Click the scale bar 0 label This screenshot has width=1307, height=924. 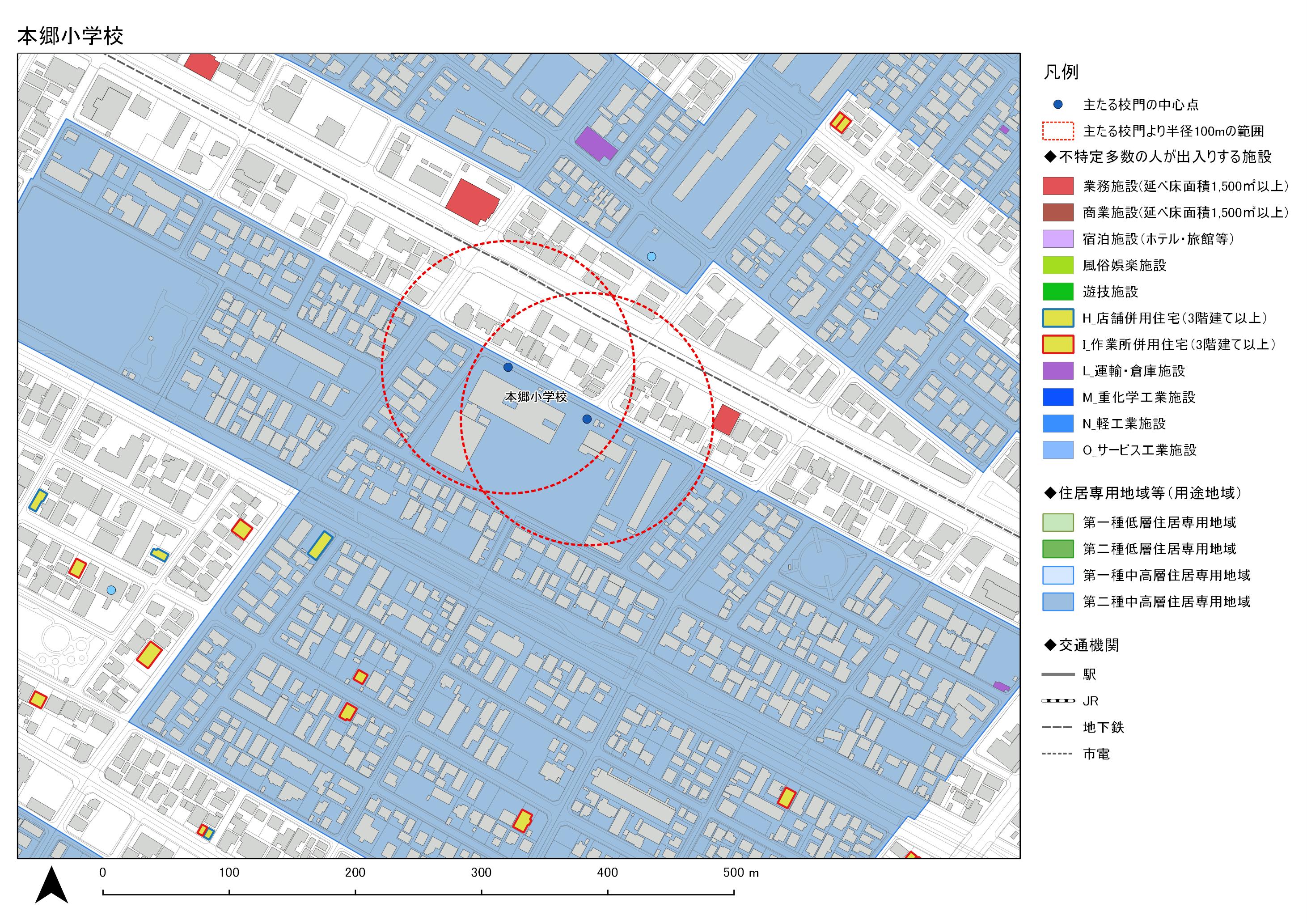[102, 873]
